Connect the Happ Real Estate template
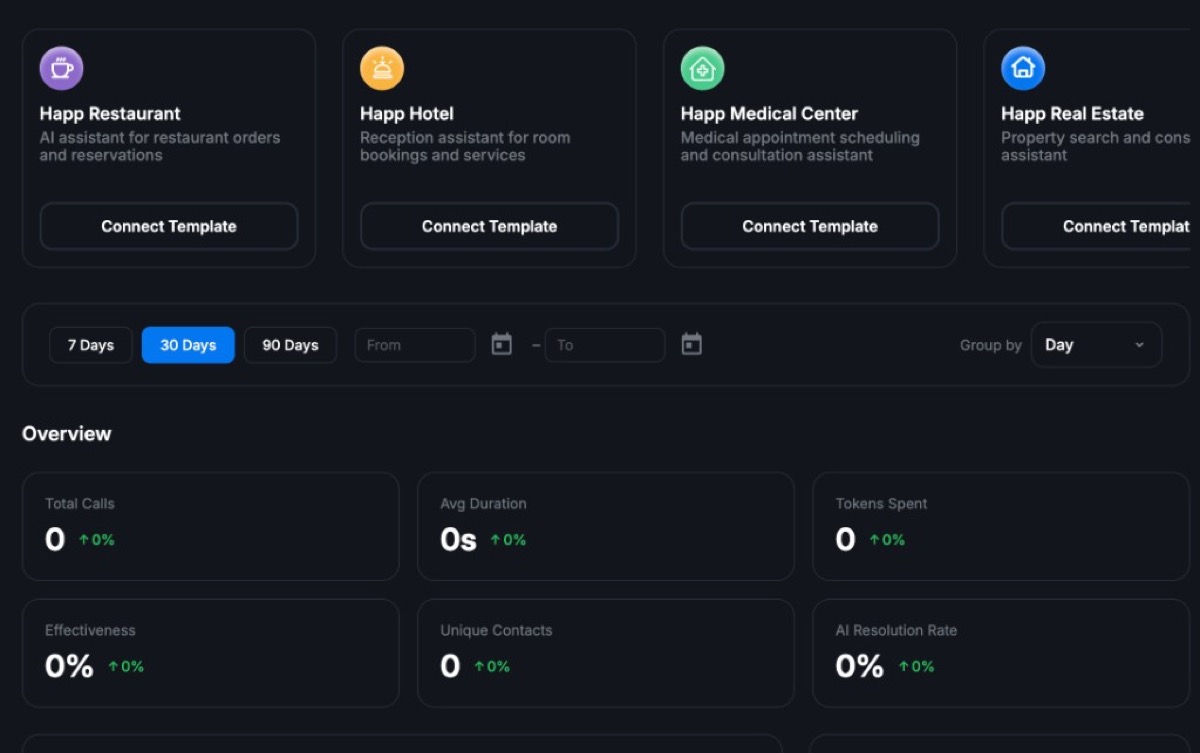The width and height of the screenshot is (1200, 753). (x=1100, y=226)
